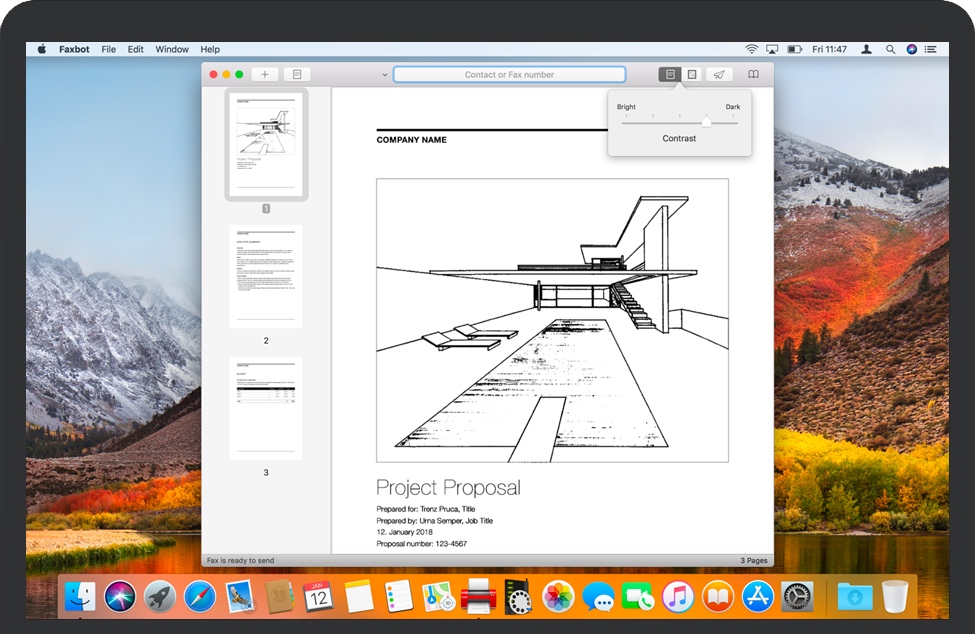Open the File menu

108,49
